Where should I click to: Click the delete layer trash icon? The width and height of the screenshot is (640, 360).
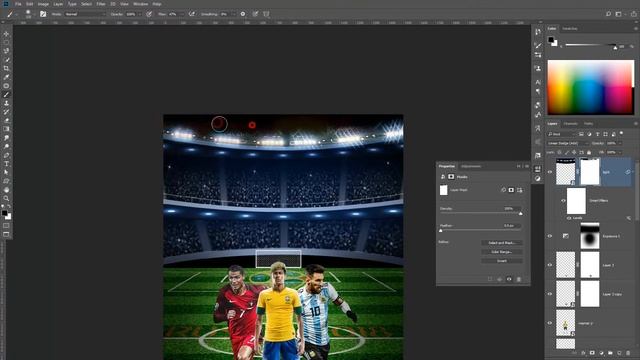628,353
